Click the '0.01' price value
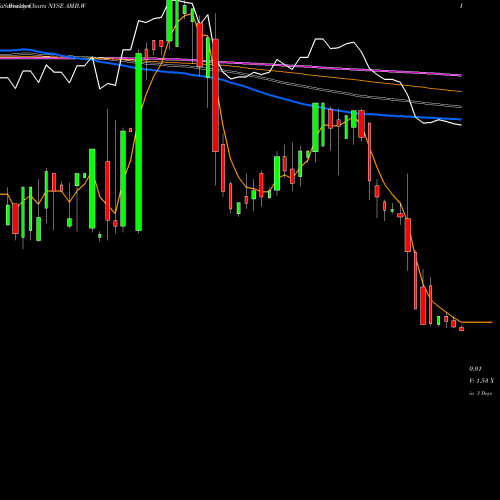The height and width of the screenshot is (500, 500). pos(475,369)
